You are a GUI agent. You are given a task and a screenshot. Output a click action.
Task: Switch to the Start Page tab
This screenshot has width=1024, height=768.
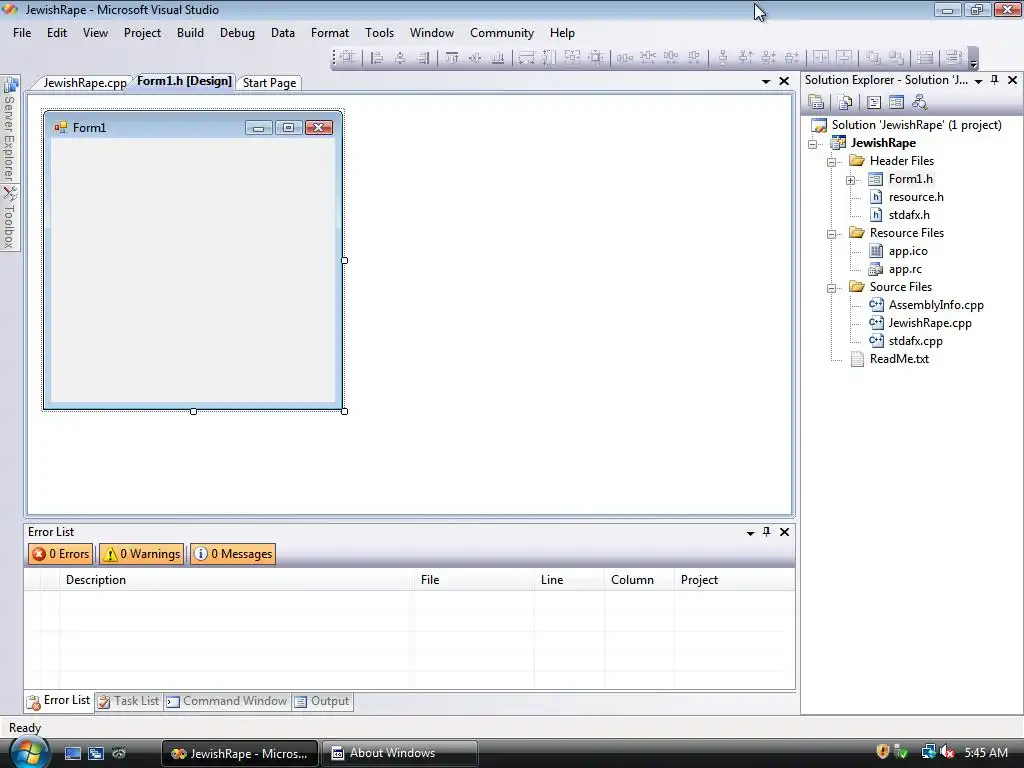click(269, 83)
